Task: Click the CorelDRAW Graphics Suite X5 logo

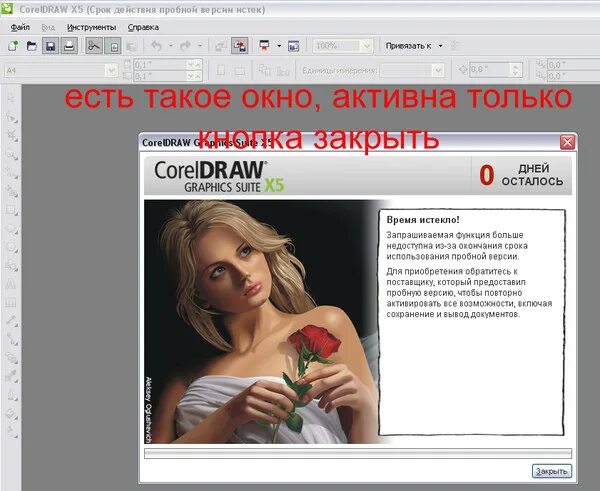Action: click(219, 176)
